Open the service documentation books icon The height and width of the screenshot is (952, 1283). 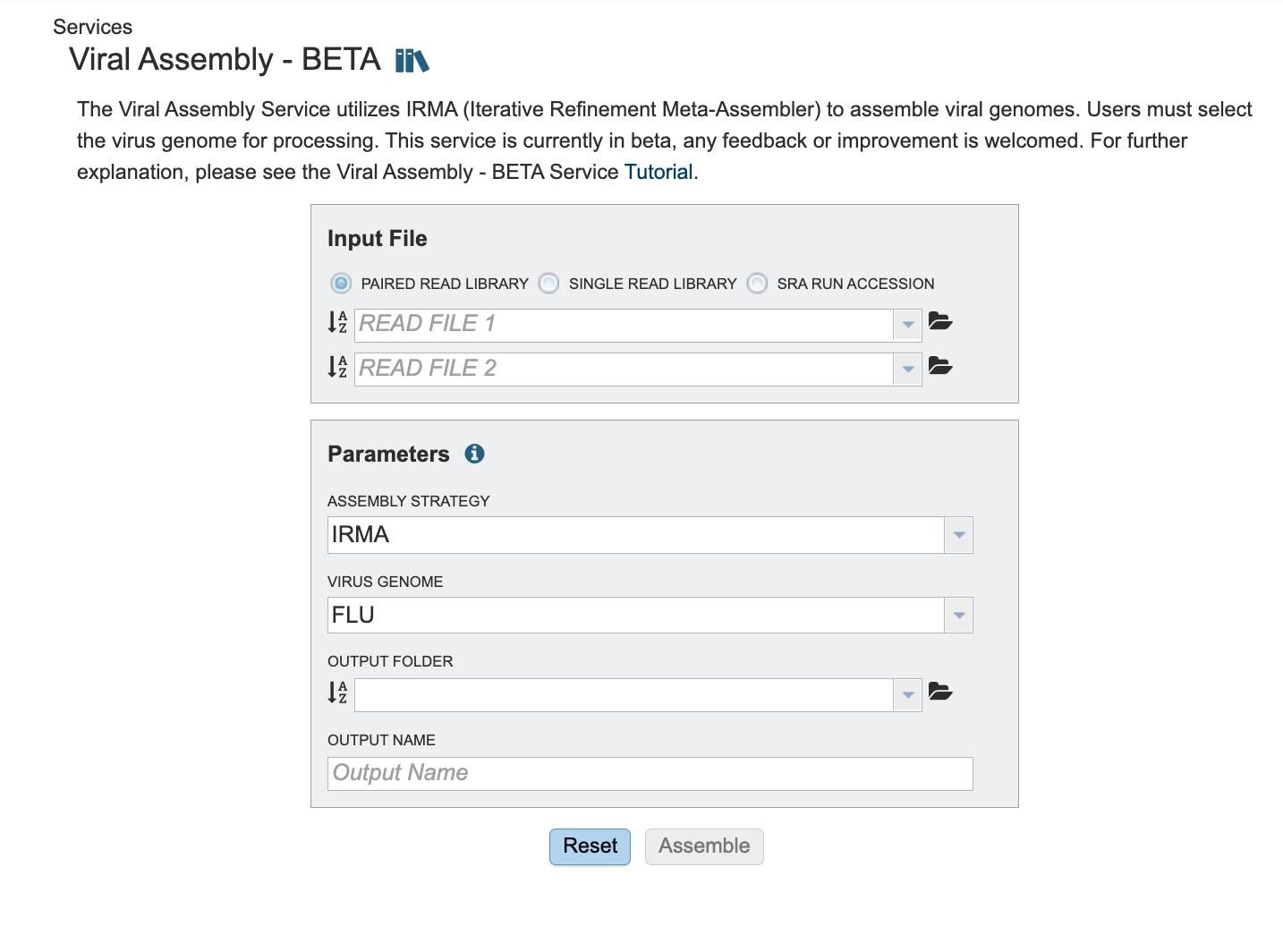412,60
